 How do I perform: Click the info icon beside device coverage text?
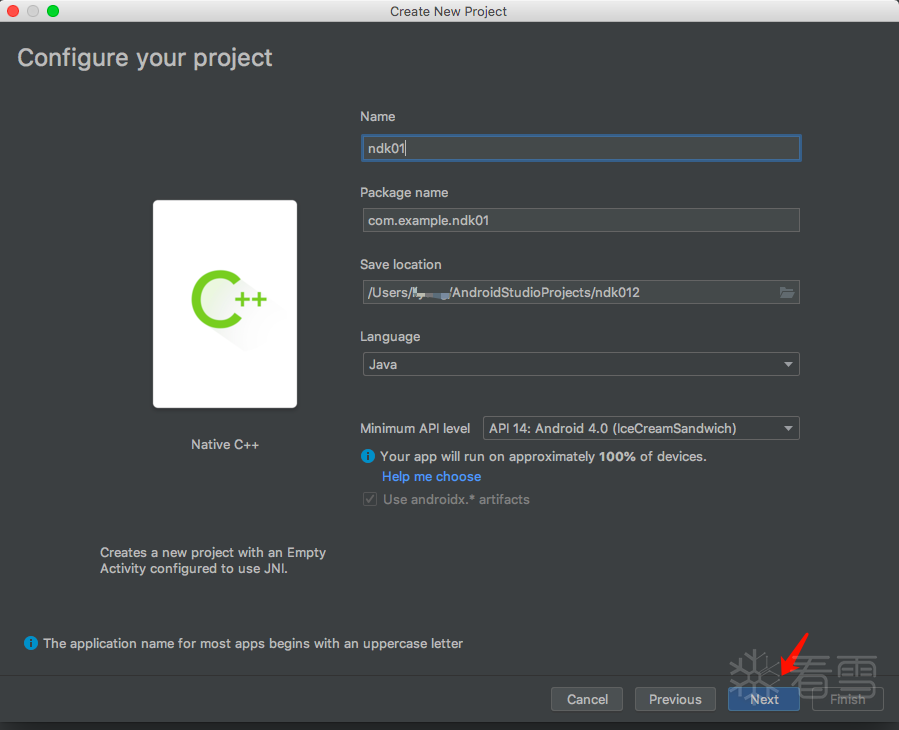coord(368,456)
